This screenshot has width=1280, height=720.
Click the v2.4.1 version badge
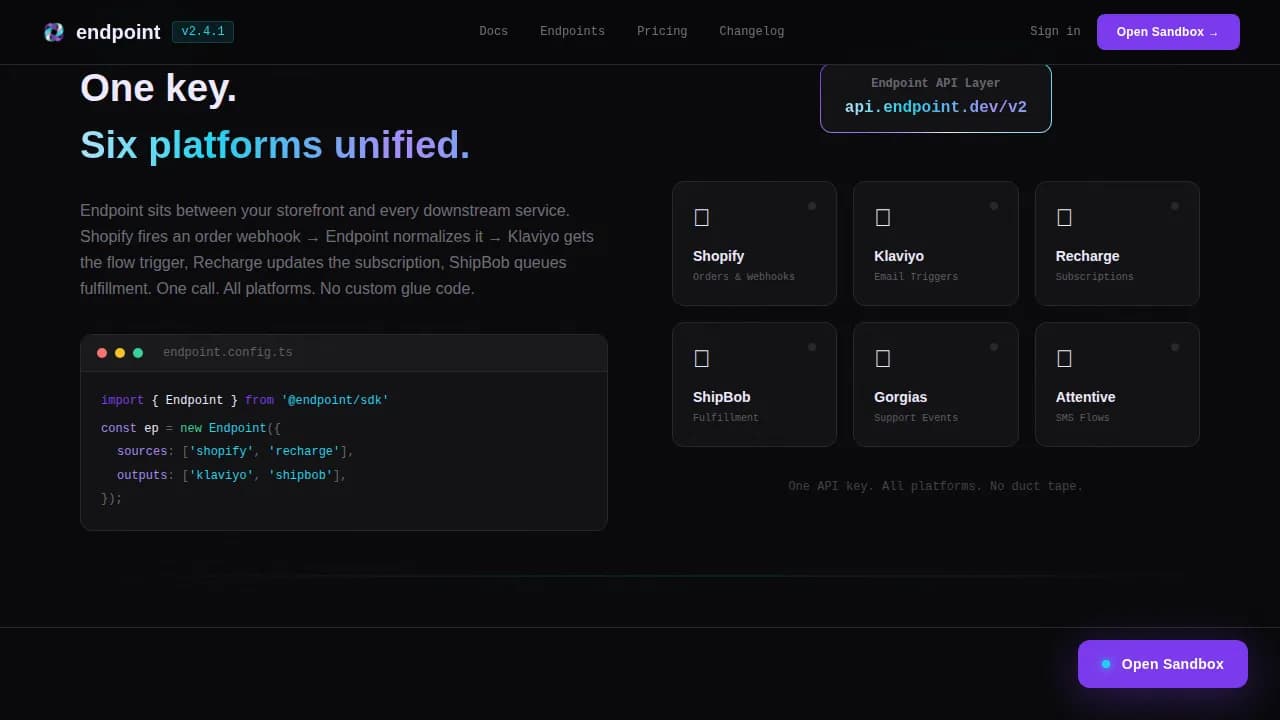pyautogui.click(x=203, y=32)
